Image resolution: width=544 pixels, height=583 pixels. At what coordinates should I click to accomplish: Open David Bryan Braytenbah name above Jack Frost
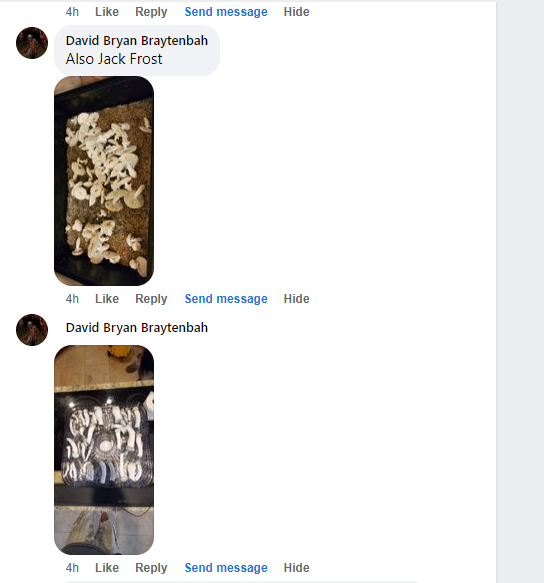(x=137, y=41)
